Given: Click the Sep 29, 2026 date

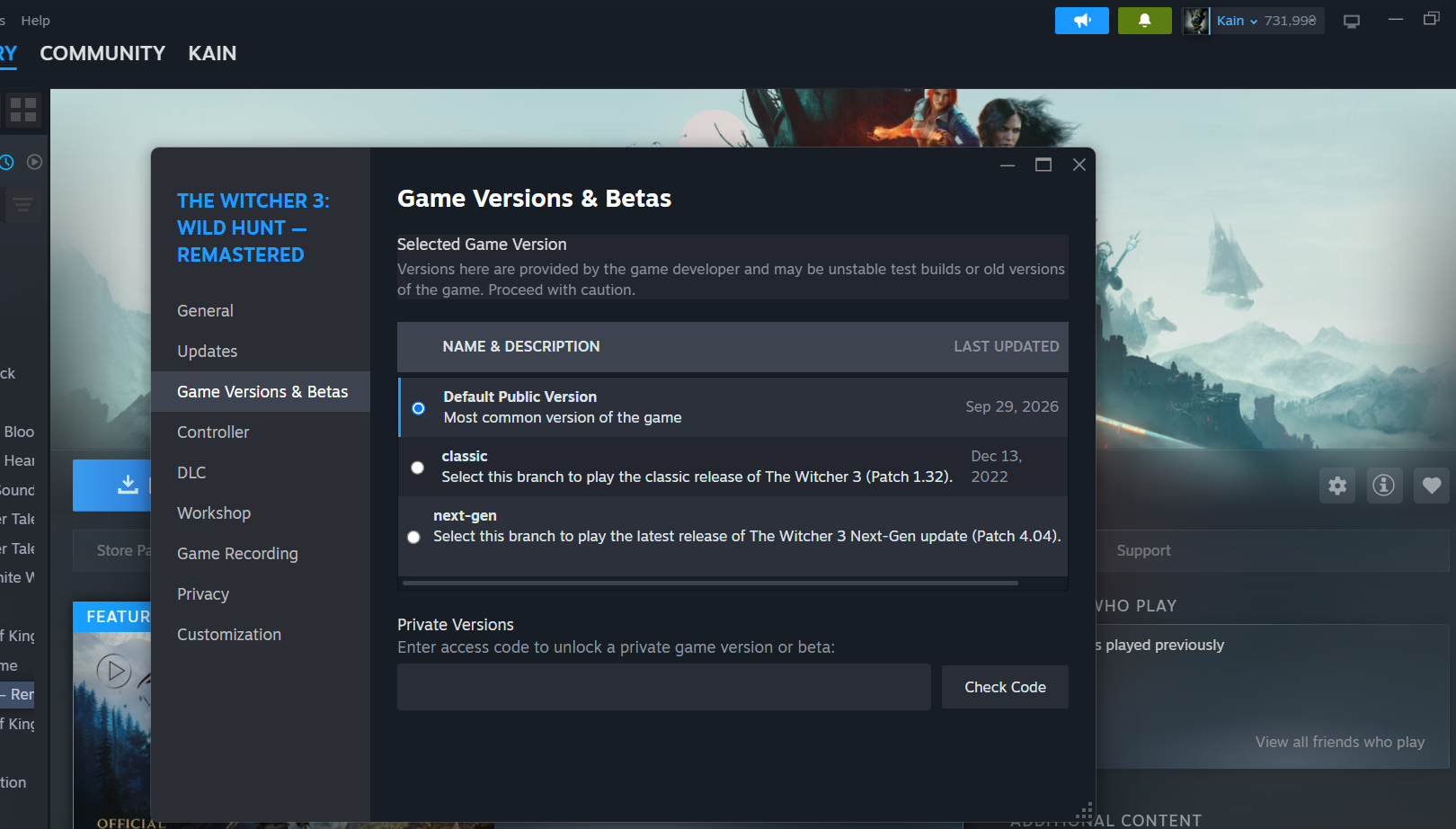Looking at the screenshot, I should click(x=1012, y=406).
